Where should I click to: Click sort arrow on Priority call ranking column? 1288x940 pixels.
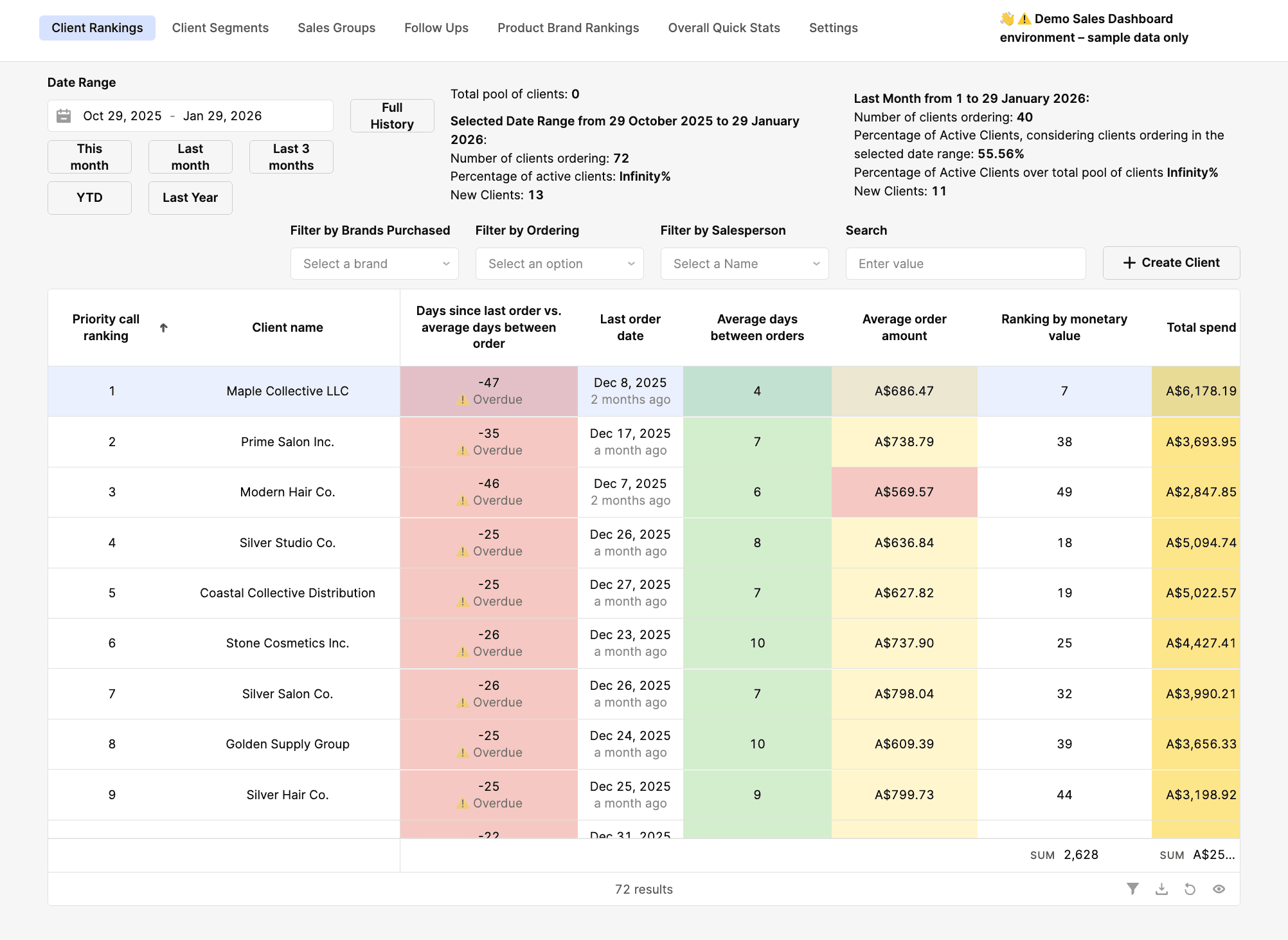point(165,327)
